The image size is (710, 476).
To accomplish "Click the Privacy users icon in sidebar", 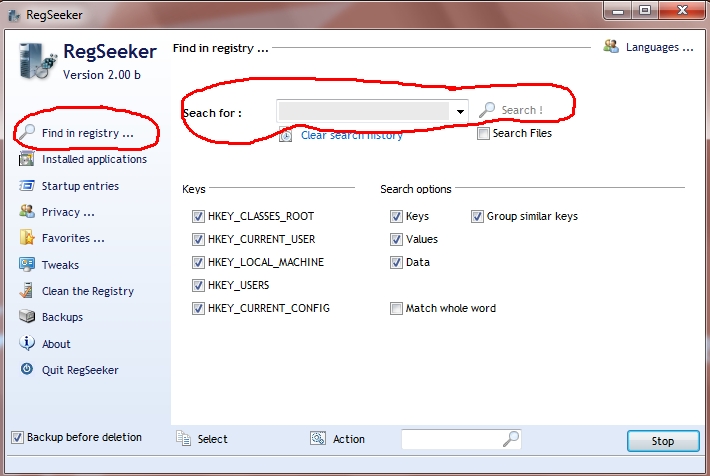I will coord(27,212).
